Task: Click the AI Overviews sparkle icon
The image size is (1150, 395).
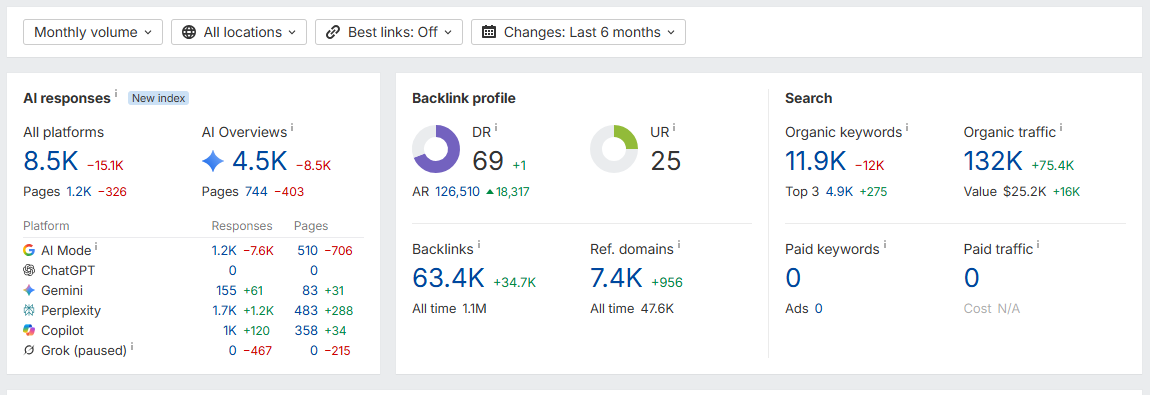Action: click(x=213, y=161)
